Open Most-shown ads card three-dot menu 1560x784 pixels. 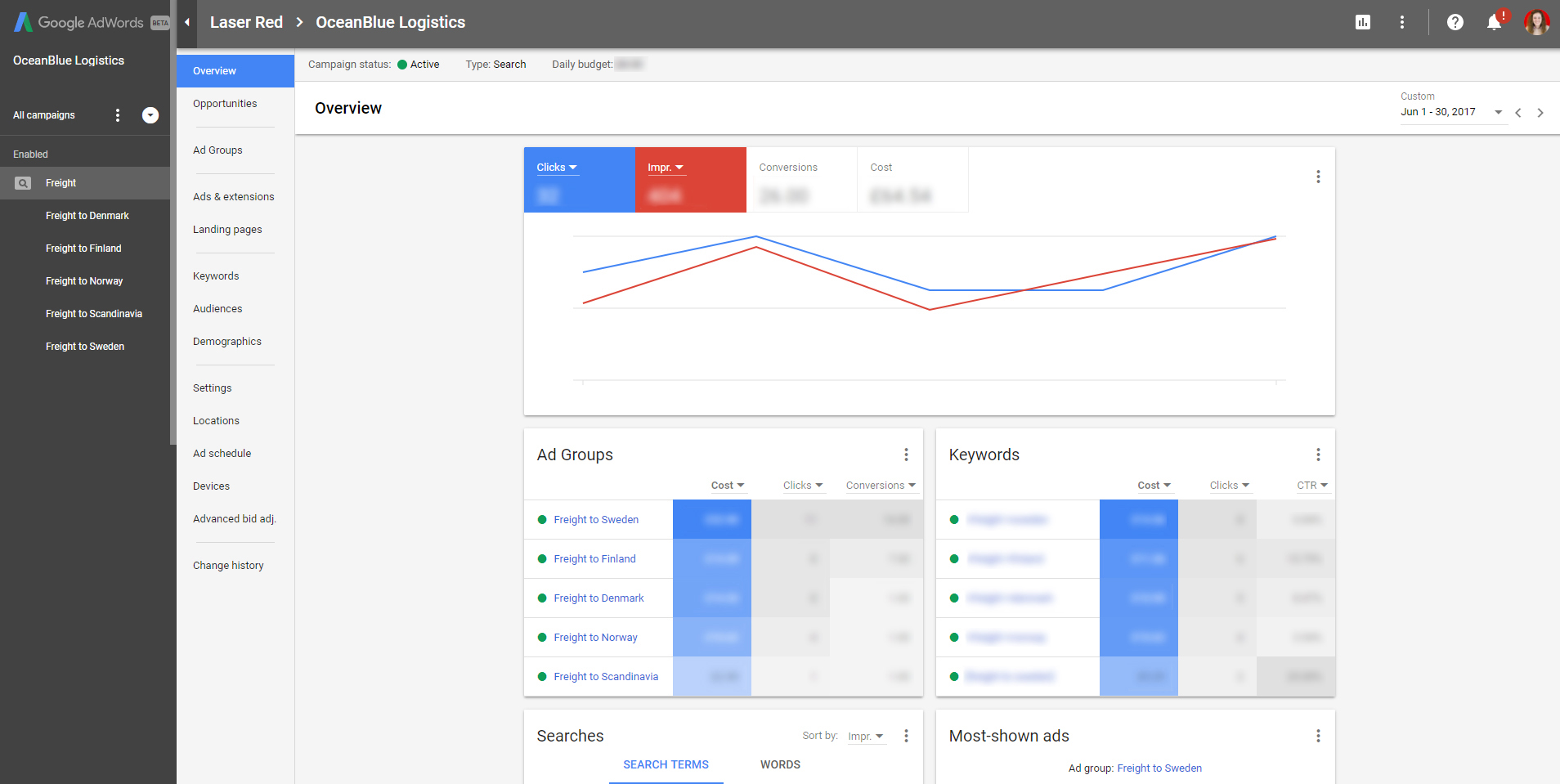coord(1318,736)
